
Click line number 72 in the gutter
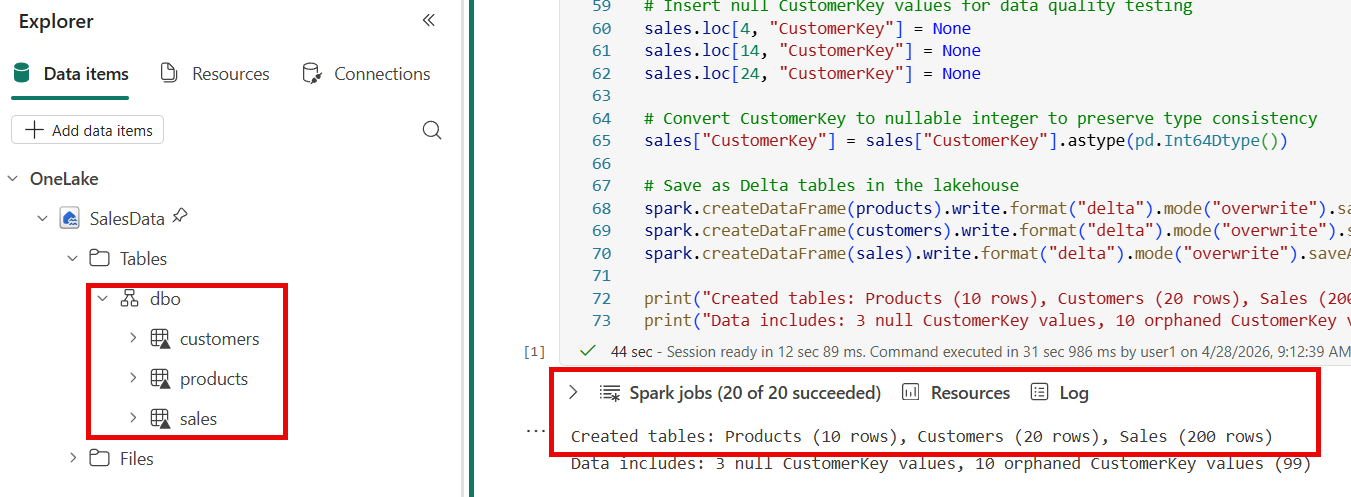pyautogui.click(x=601, y=298)
